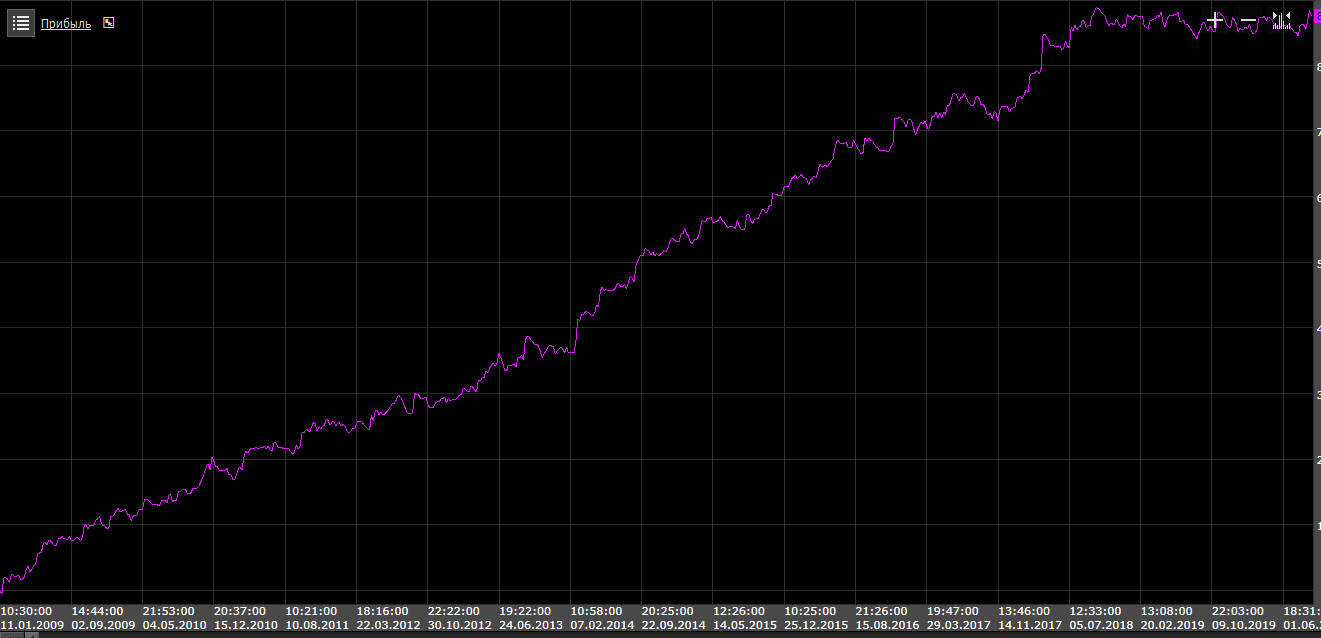Viewport: 1321px width, 638px height.
Task: Zoom out the chart with minus button
Action: coord(1248,20)
